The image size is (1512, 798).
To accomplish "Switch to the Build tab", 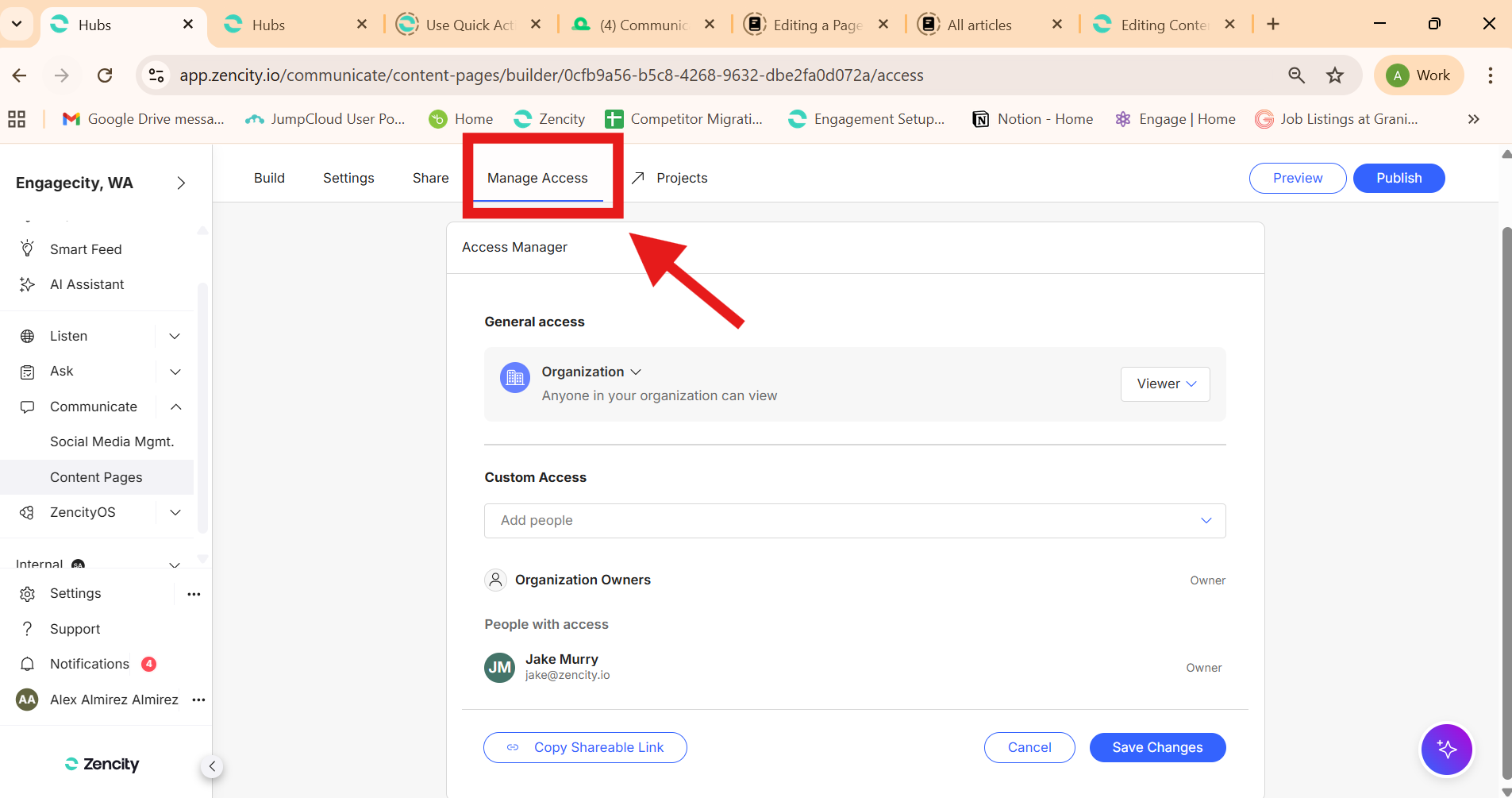I will 269,178.
